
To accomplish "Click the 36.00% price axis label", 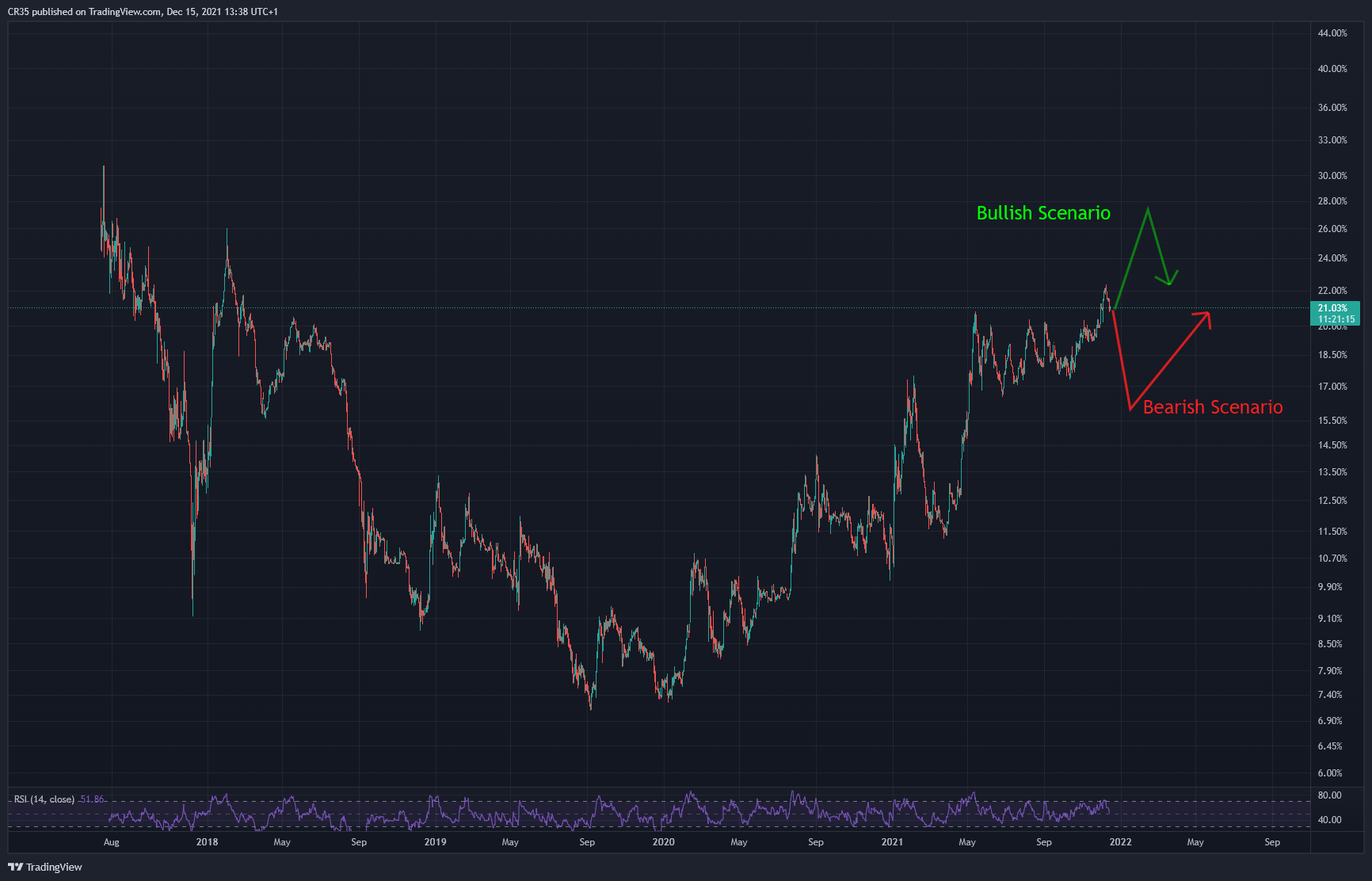I will pos(1332,108).
